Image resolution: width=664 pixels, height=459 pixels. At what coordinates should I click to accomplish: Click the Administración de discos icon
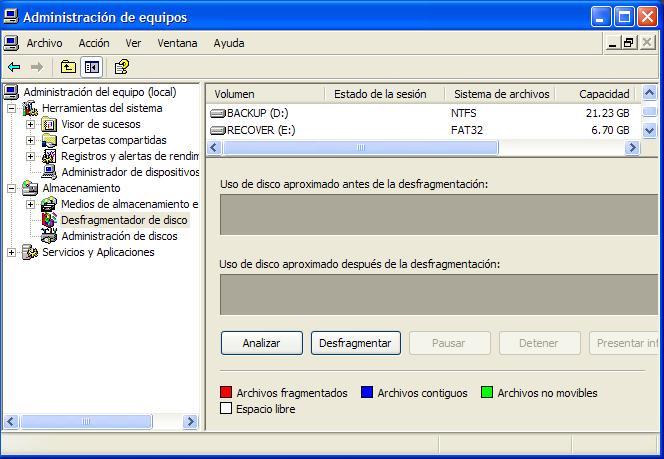click(x=49, y=236)
